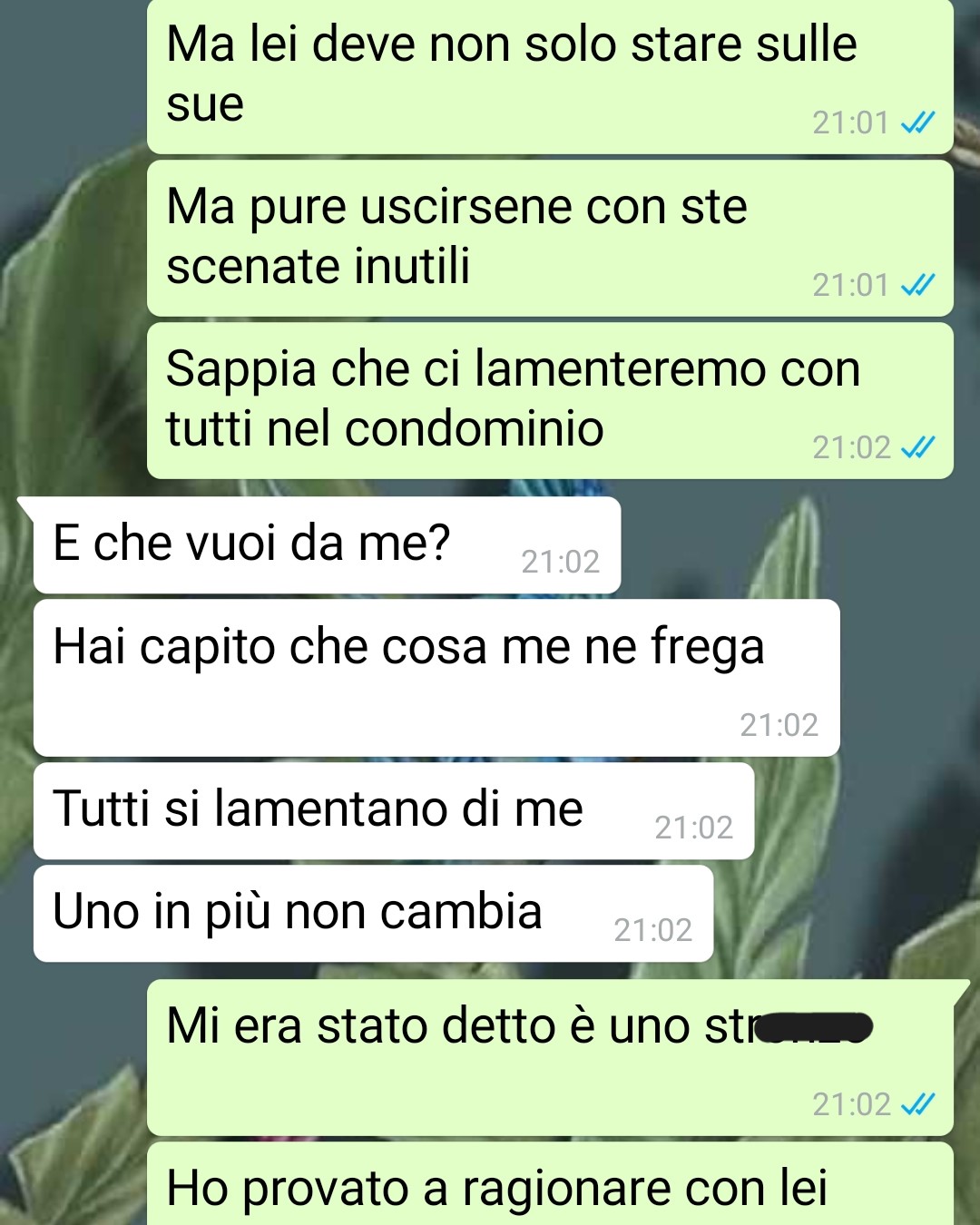Screen dimensions: 980x1225
Task: Tap 21:02 timestamp of 'E che vuoi da me?'
Action: [561, 562]
